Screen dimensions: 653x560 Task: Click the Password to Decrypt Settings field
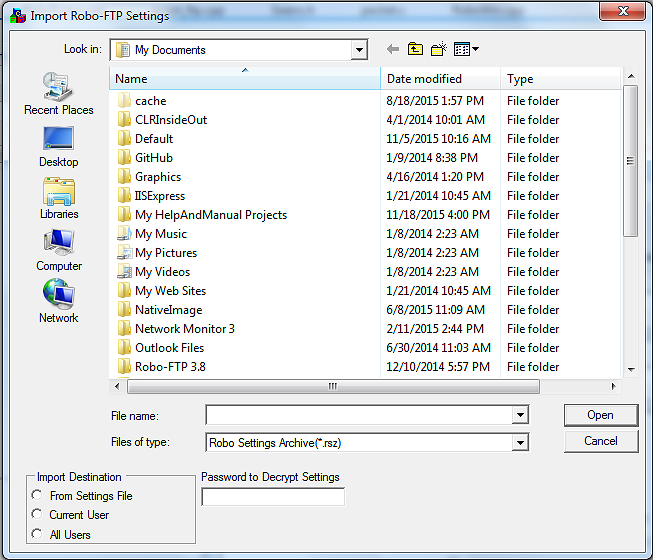tap(273, 497)
